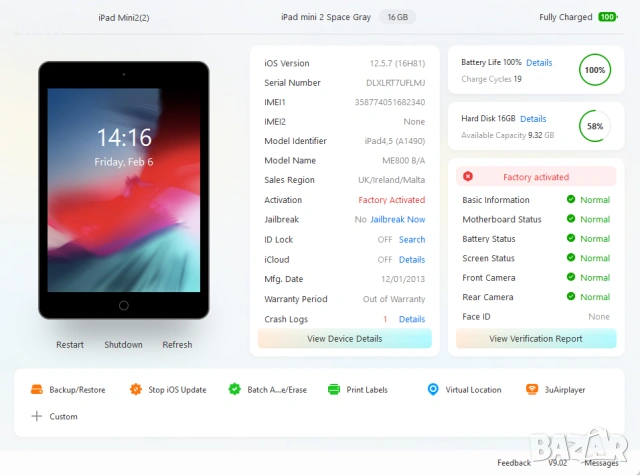Refresh the device information
640x475 pixels.
pos(177,345)
